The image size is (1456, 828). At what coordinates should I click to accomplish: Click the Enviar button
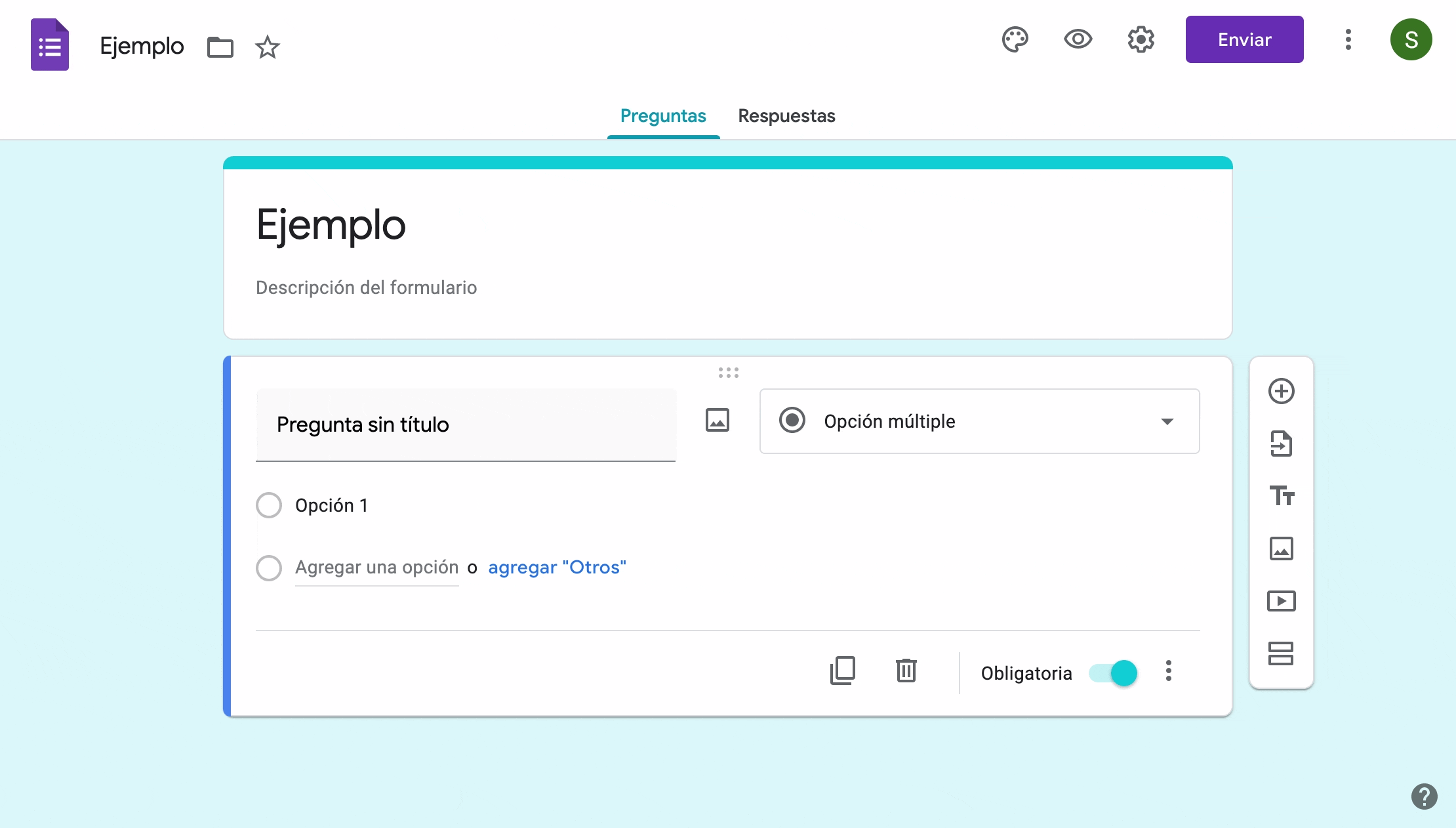tap(1244, 39)
